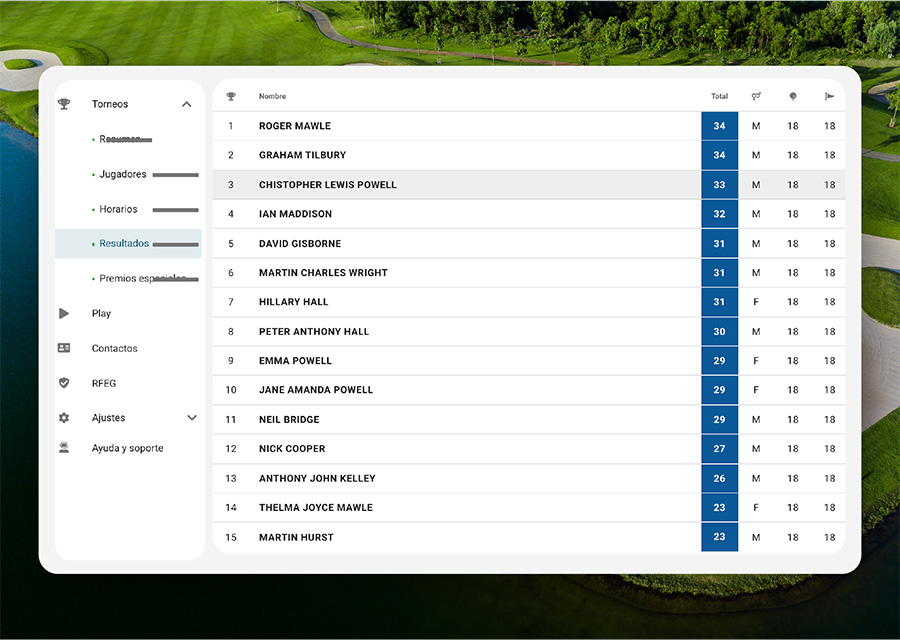Sort by the Total column header

719,97
